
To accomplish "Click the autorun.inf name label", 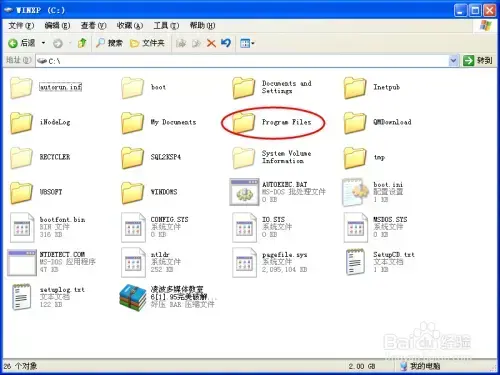I will pyautogui.click(x=60, y=87).
